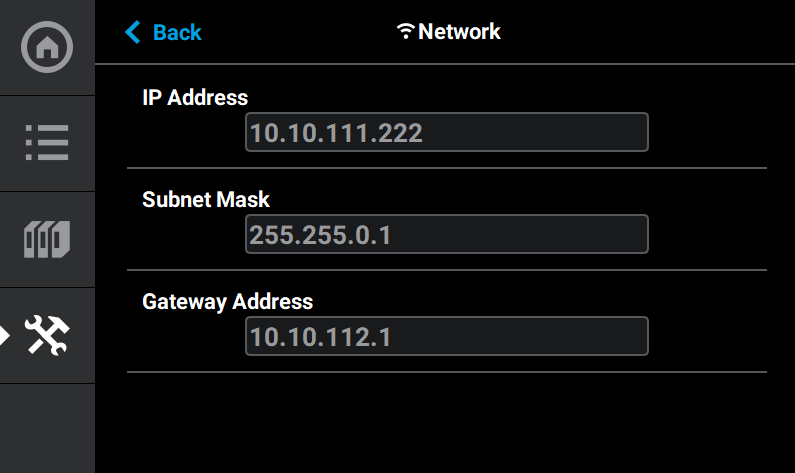The image size is (795, 473).
Task: Open the queue list icon in sidebar
Action: [47, 143]
